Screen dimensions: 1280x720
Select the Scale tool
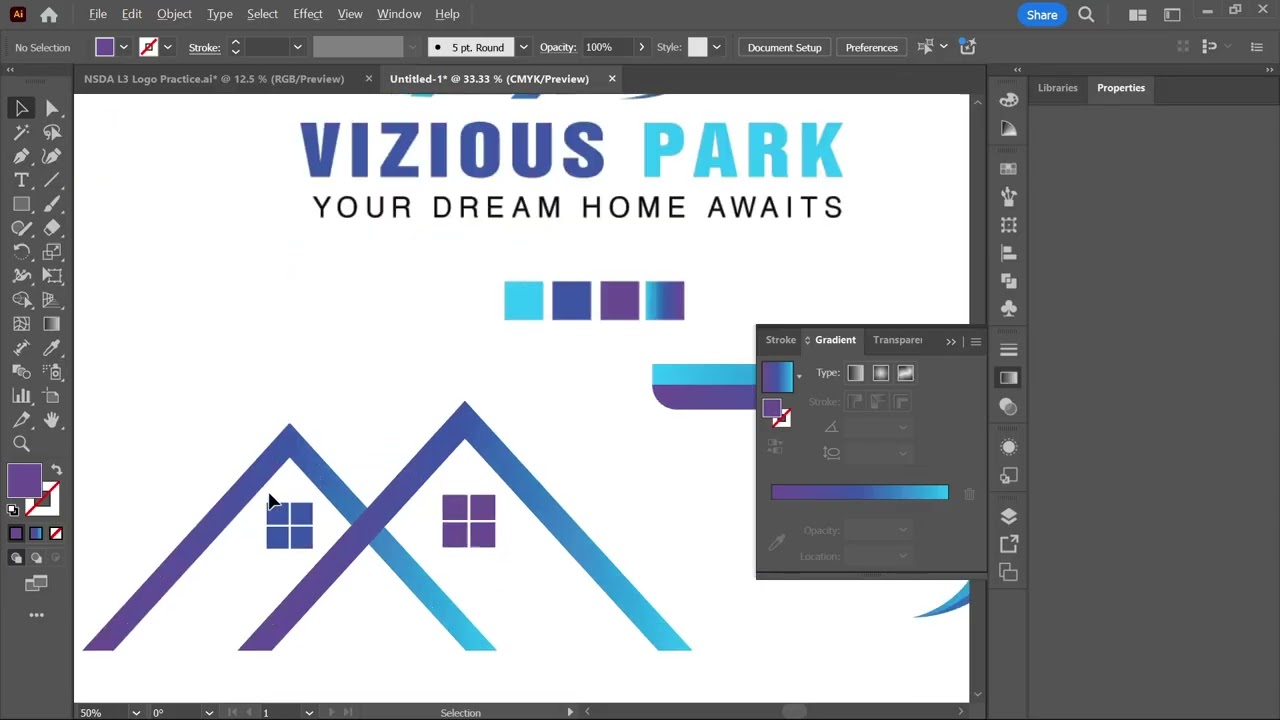tap(52, 252)
